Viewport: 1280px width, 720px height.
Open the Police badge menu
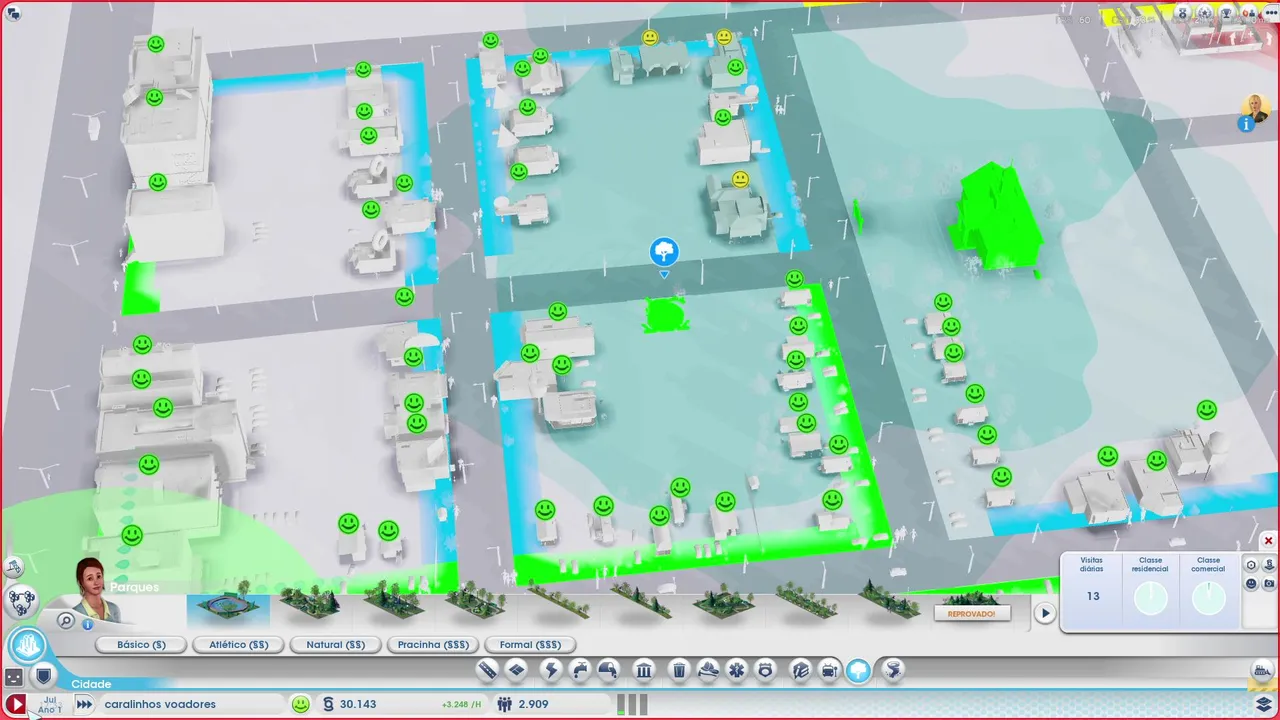[766, 670]
